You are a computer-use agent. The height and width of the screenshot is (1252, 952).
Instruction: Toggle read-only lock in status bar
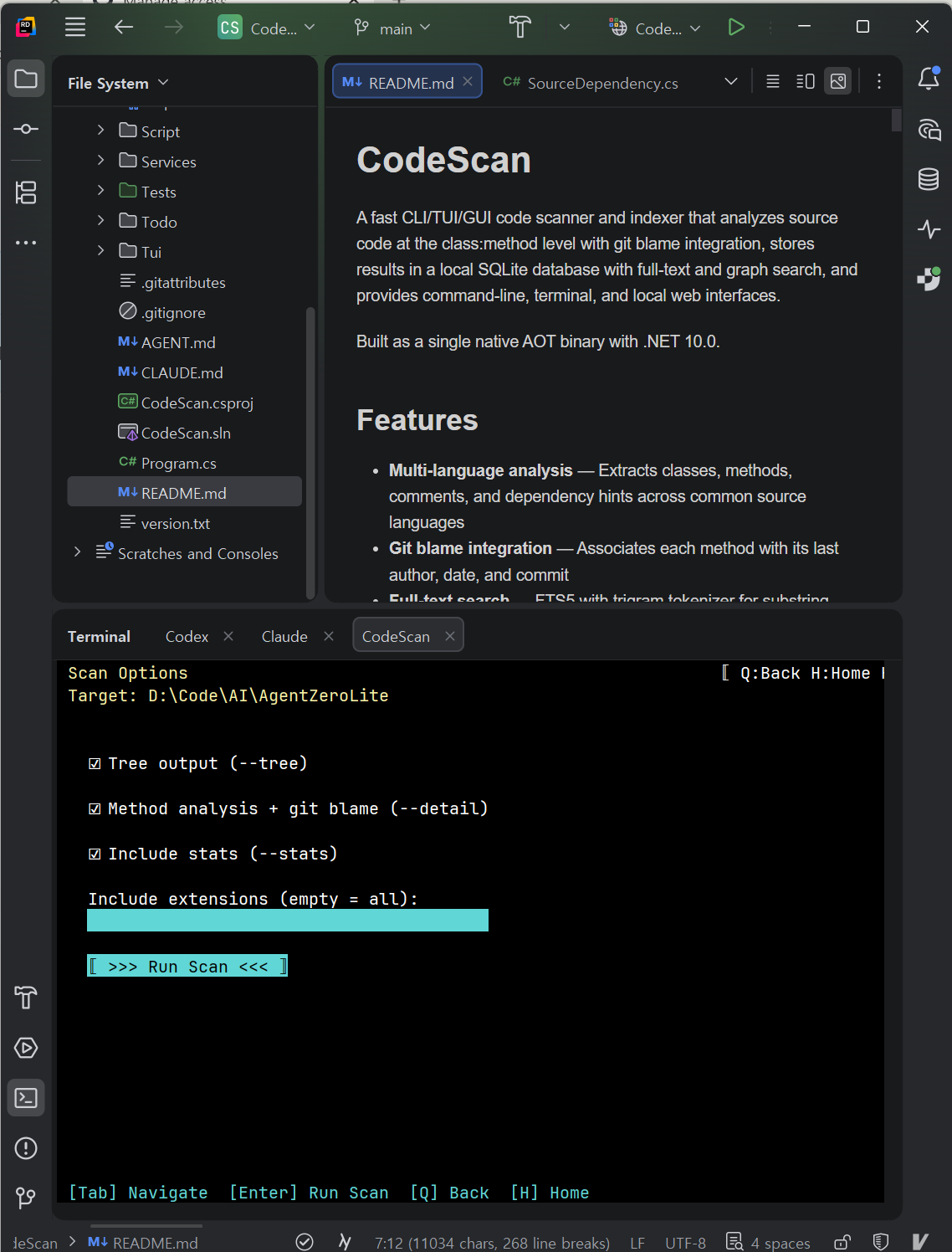pos(842,1242)
